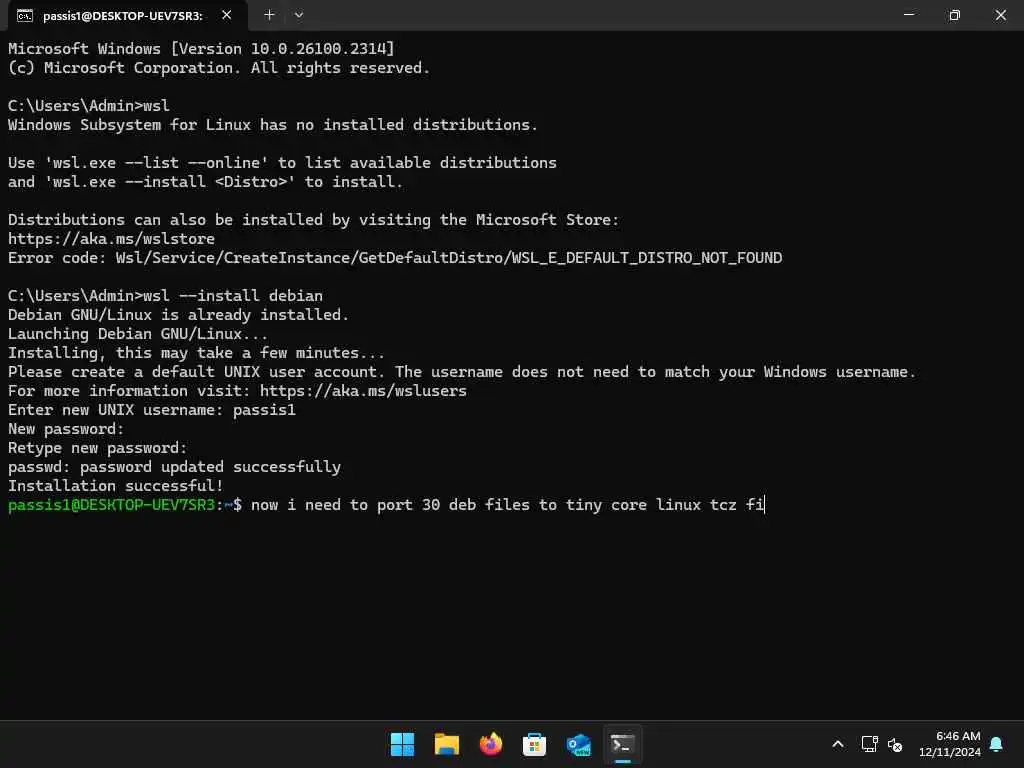Click 'Enter new UNIX username: passis1' line
The width and height of the screenshot is (1024, 768).
coord(152,410)
